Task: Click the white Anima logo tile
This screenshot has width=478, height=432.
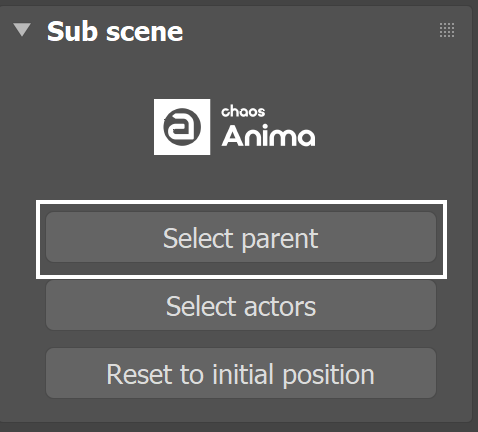Action: 182,127
